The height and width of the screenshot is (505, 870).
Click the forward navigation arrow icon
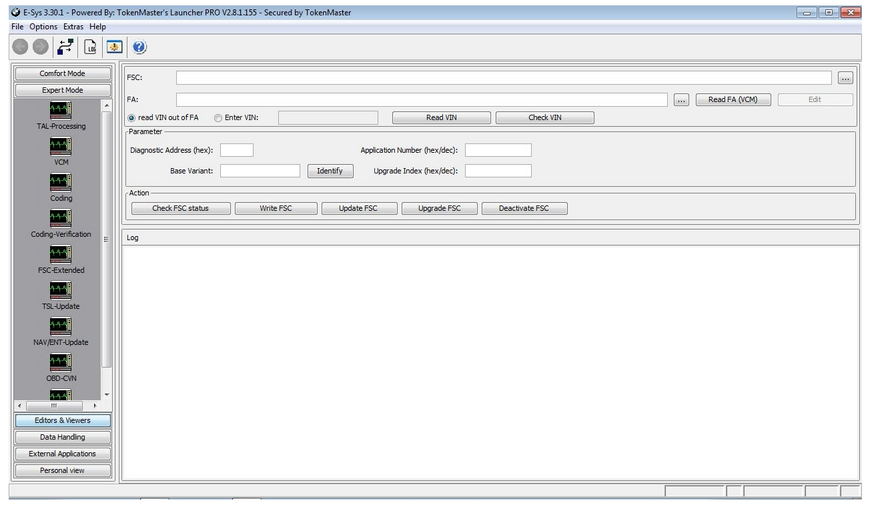tap(41, 47)
